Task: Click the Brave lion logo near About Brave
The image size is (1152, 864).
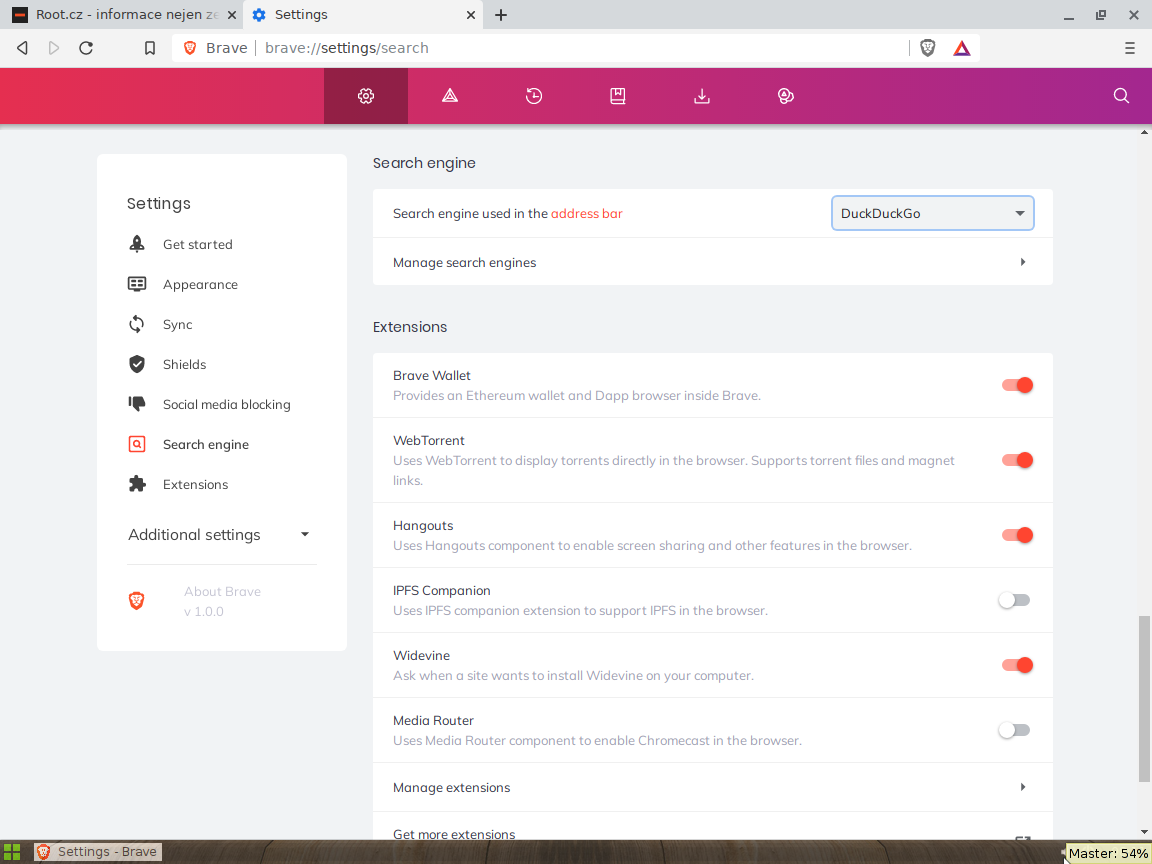Action: (137, 601)
